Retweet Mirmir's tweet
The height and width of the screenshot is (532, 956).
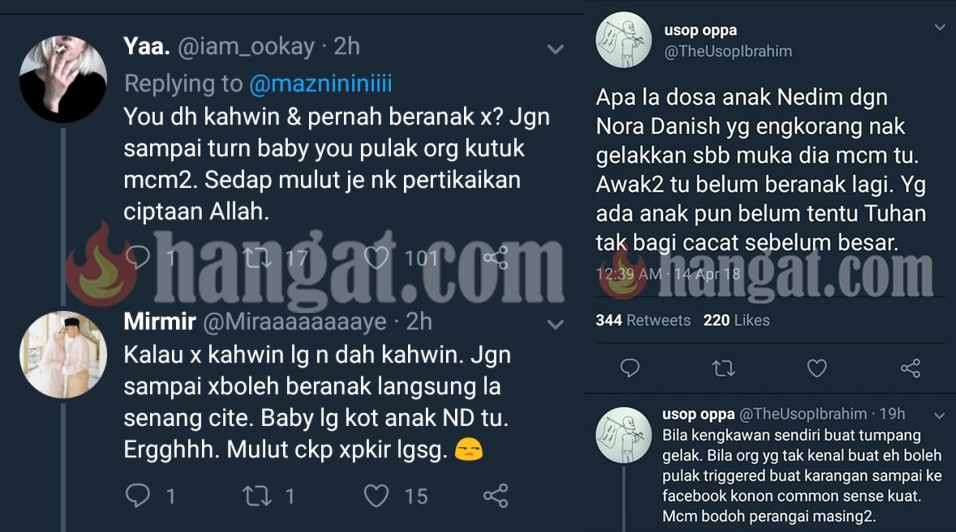(x=257, y=496)
